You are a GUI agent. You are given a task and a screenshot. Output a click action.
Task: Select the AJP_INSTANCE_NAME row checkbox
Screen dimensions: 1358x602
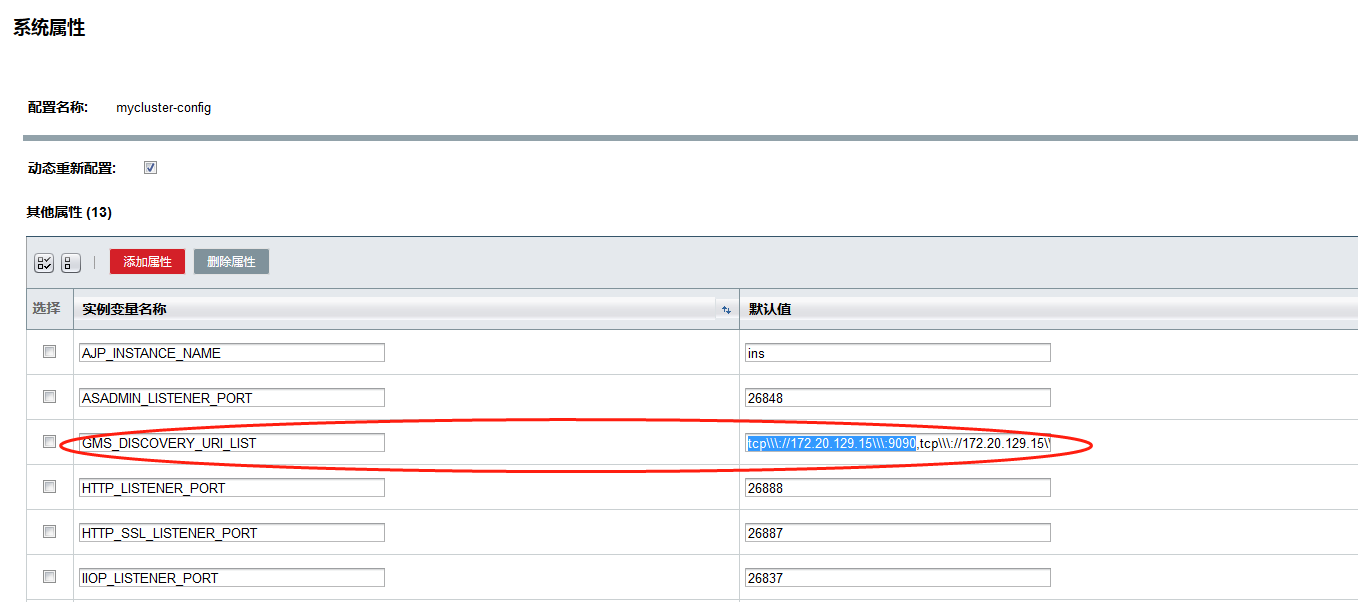click(x=49, y=352)
